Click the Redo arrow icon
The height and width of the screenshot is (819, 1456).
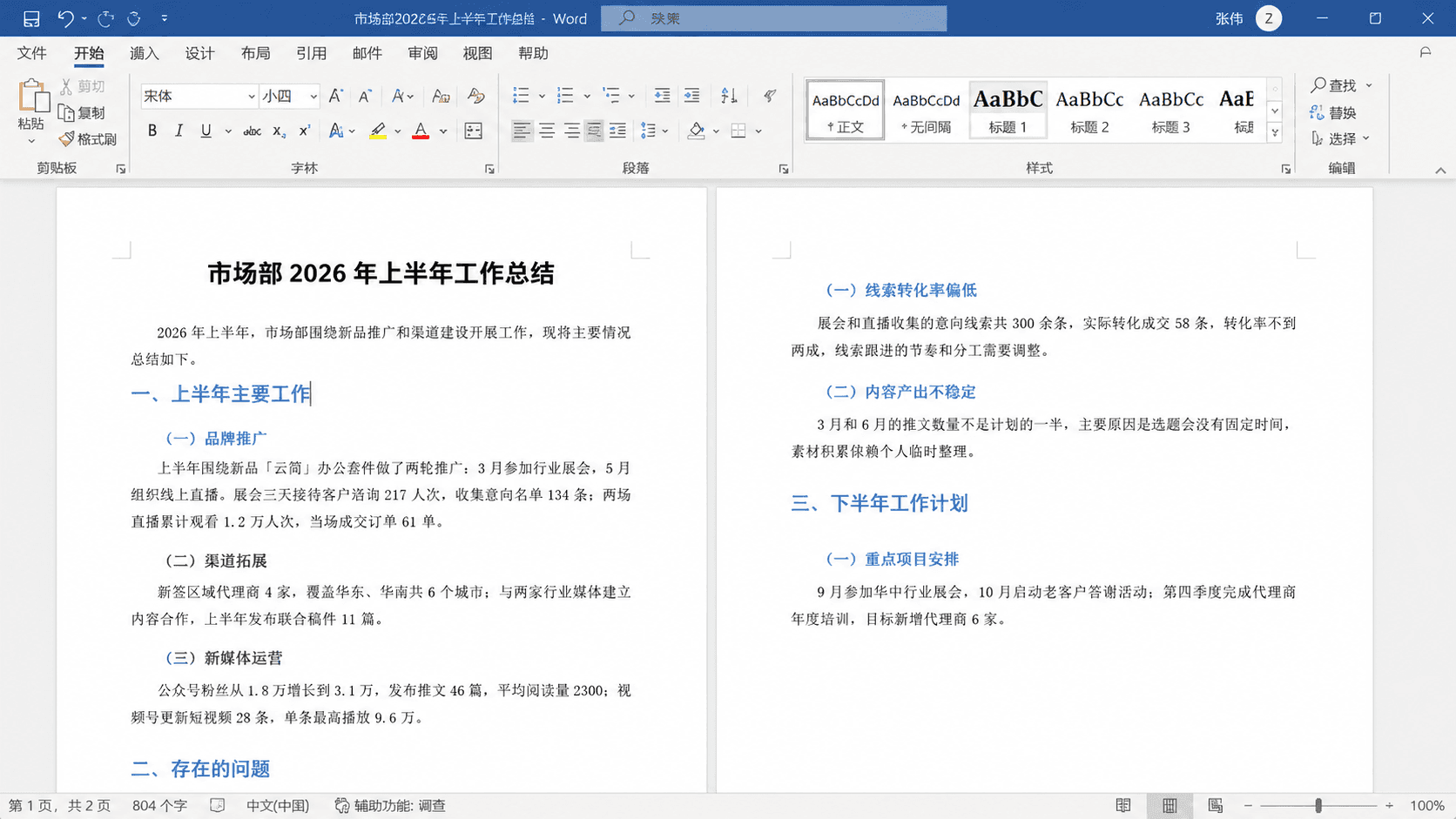(x=106, y=18)
